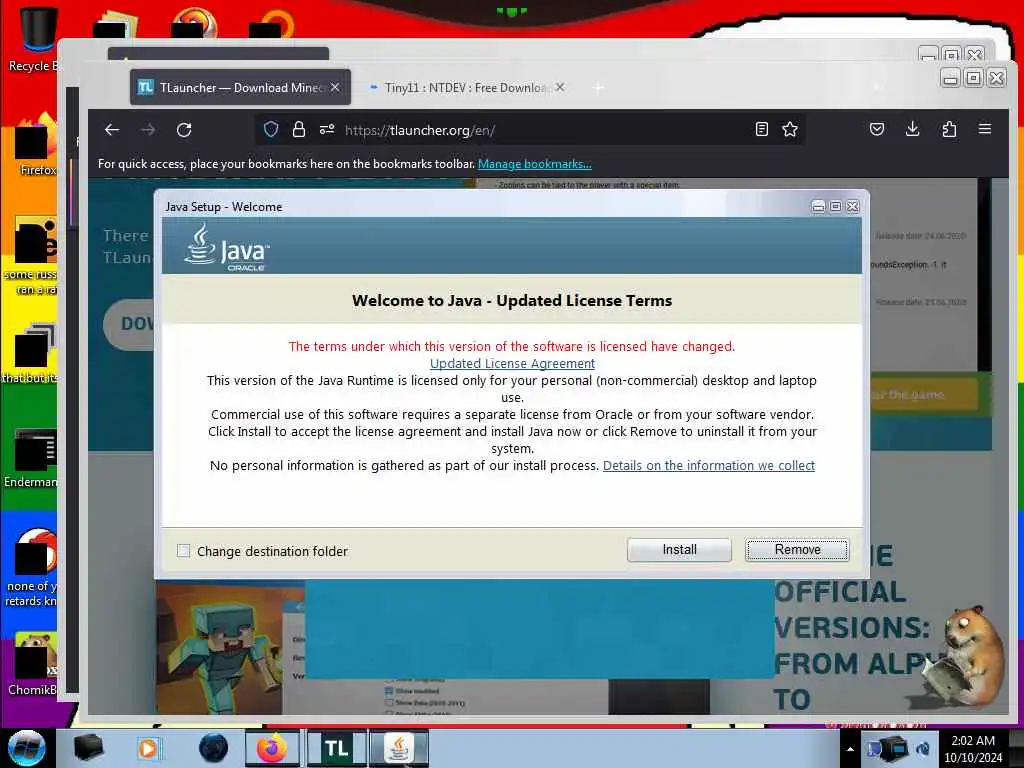This screenshot has height=768, width=1024.
Task: Open Firefox extensions icon
Action: 949,129
